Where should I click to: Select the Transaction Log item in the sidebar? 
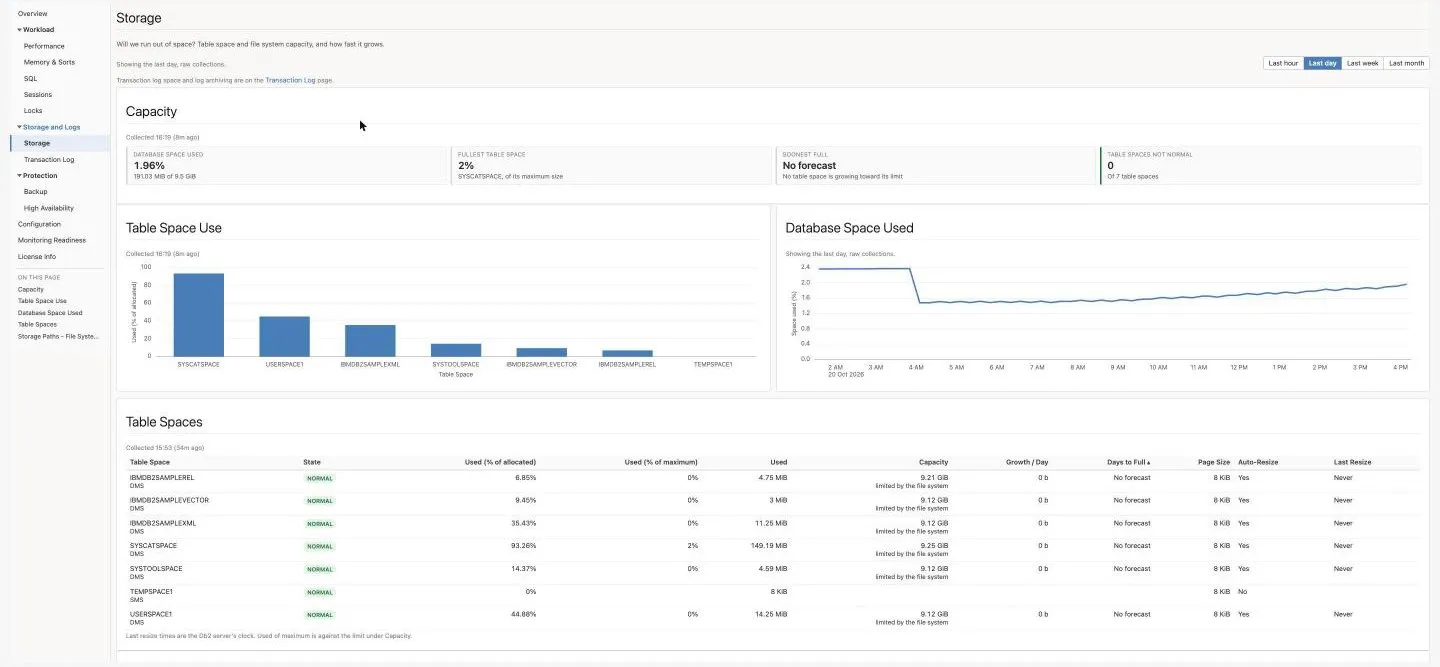[x=49, y=159]
